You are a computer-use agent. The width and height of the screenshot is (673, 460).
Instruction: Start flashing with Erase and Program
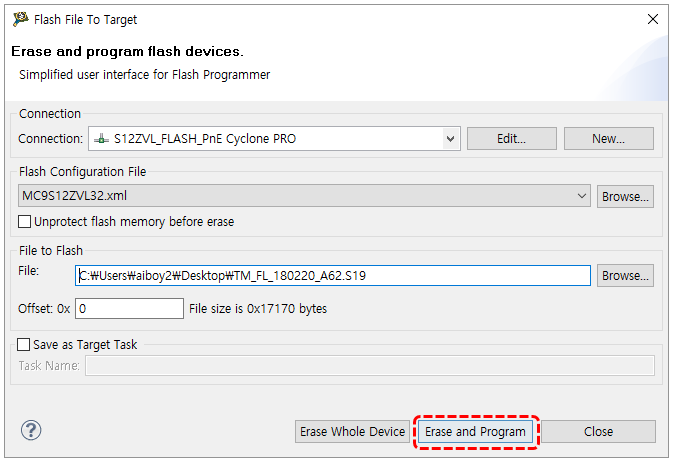pos(475,432)
